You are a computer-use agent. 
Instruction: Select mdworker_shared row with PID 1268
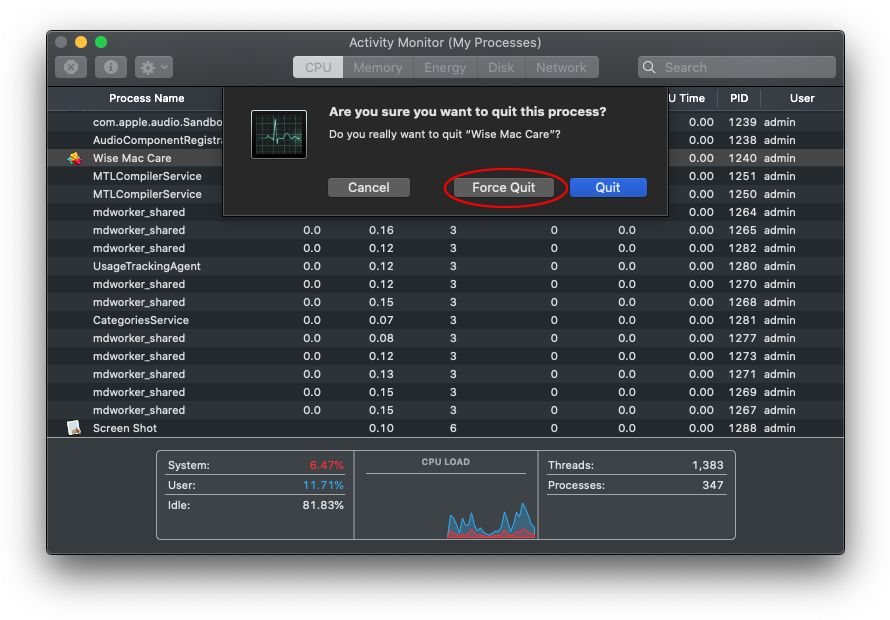(x=446, y=302)
